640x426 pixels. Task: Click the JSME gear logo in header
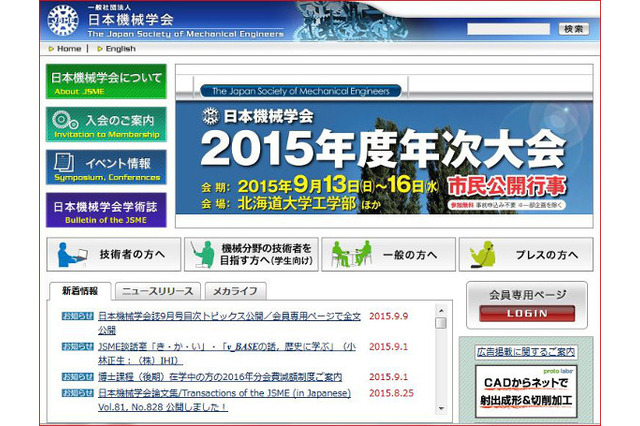point(62,20)
